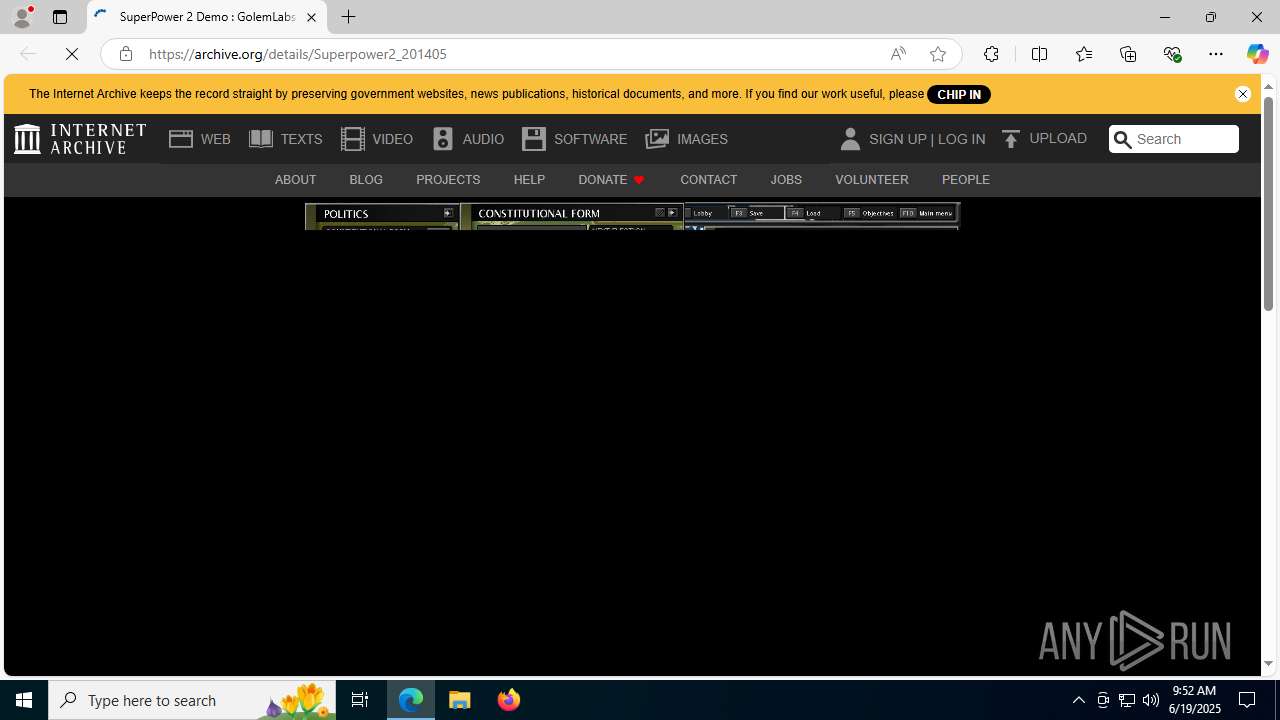Go to the BLOG page
Image resolution: width=1280 pixels, height=720 pixels.
pos(366,180)
